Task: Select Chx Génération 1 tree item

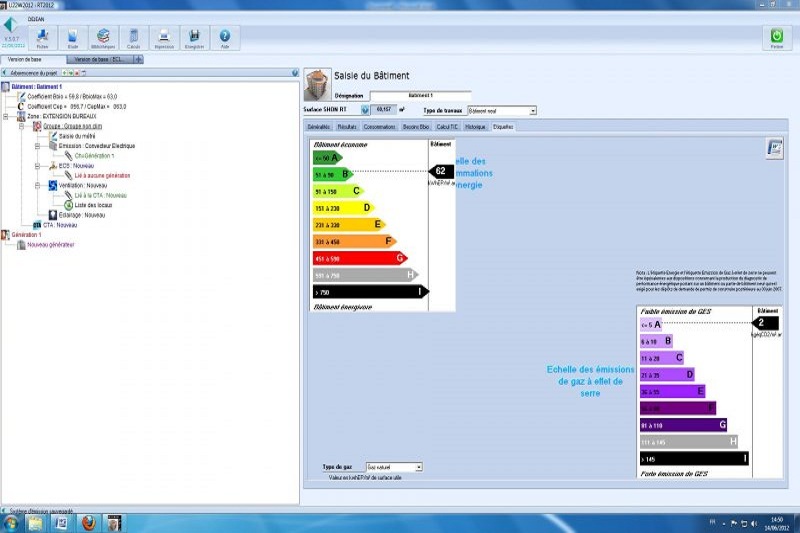Action: pyautogui.click(x=94, y=156)
